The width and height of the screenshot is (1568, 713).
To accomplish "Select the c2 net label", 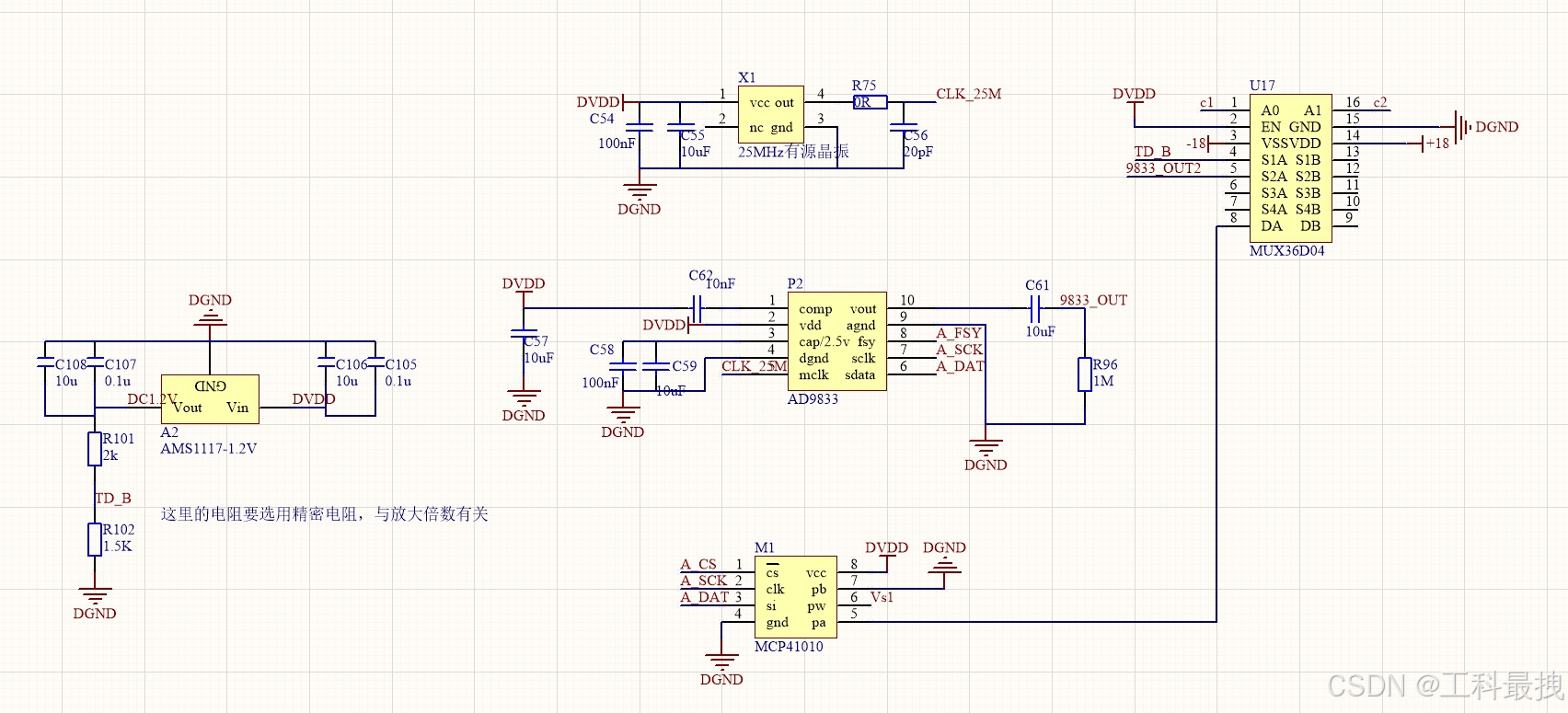I will (1380, 102).
